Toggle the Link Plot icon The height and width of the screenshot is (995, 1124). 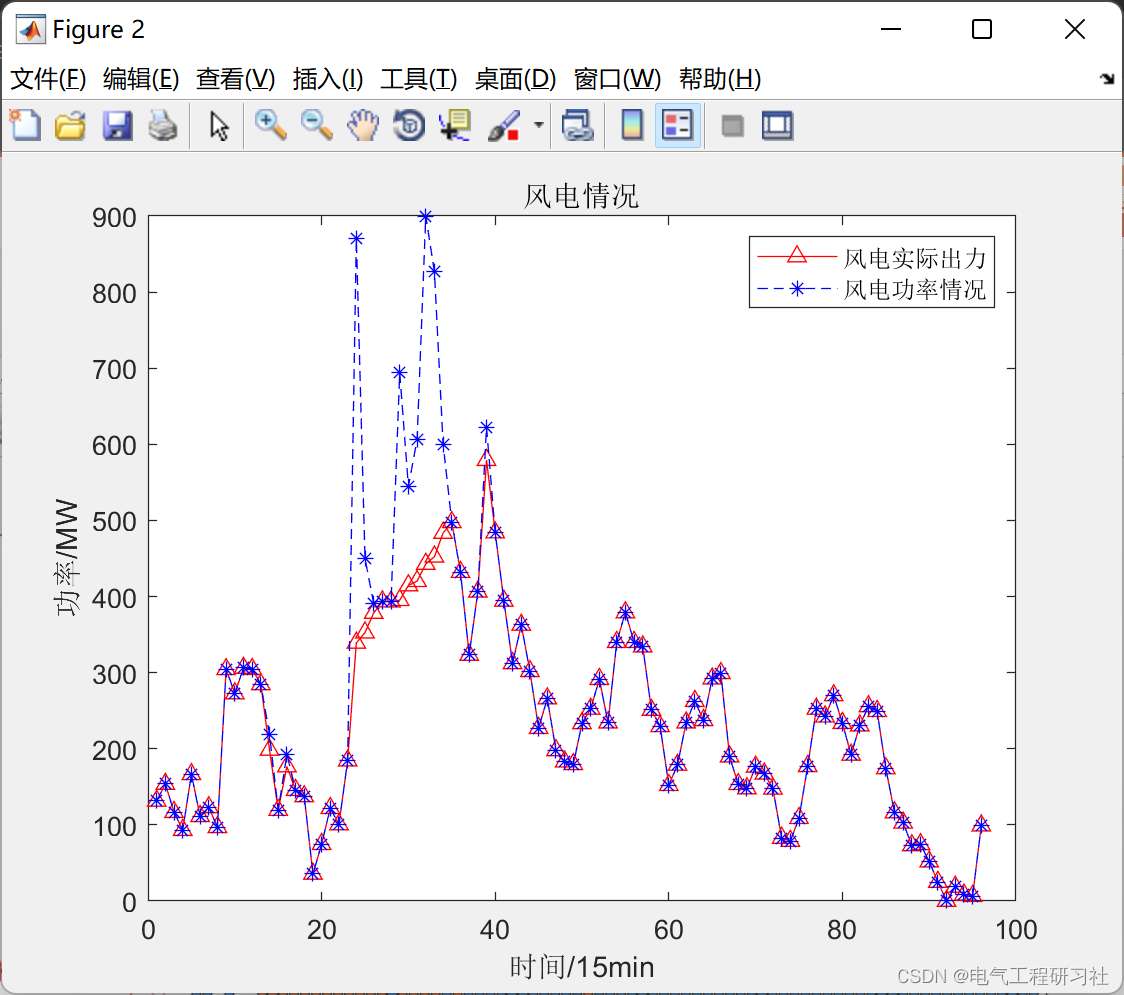(x=578, y=125)
